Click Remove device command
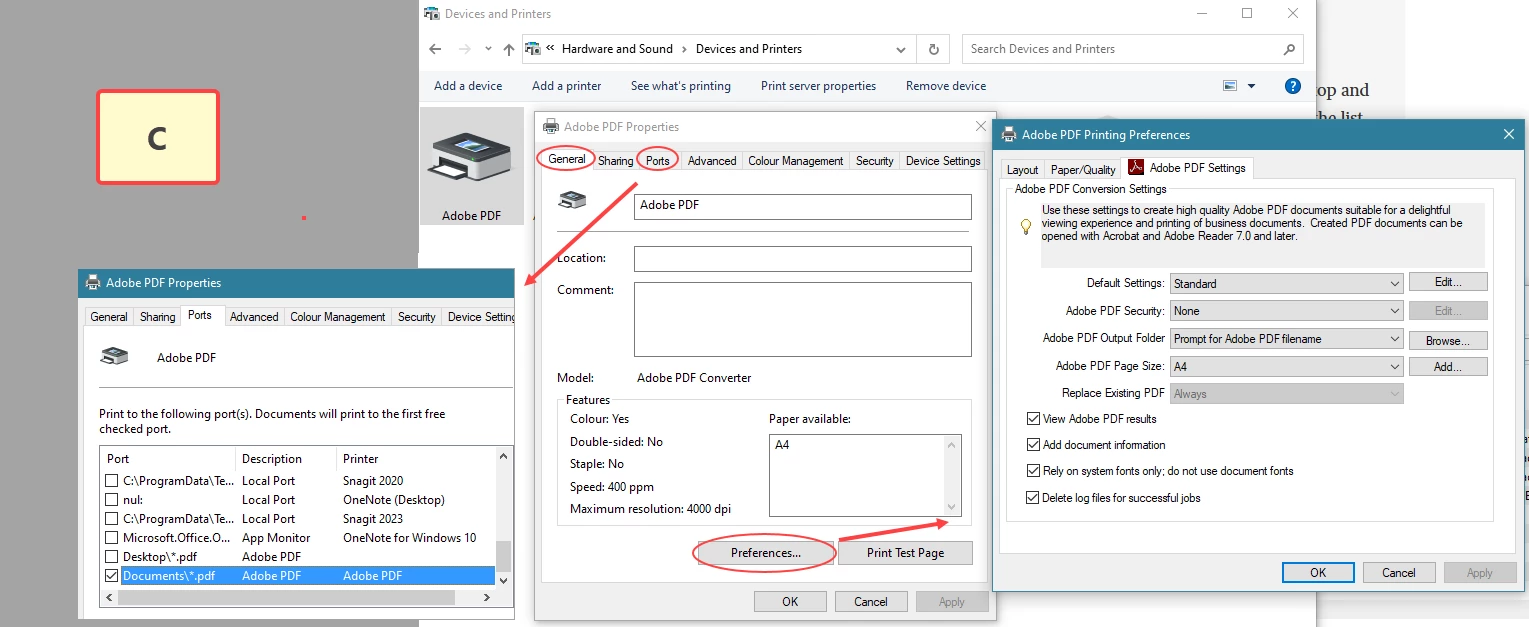Screen dimensions: 1529x627 coord(945,86)
